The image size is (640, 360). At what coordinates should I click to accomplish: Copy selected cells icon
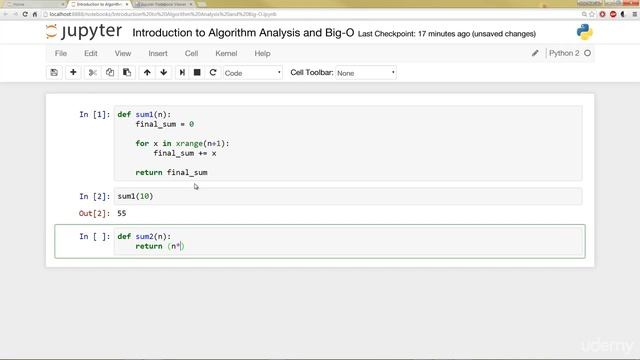pos(110,73)
